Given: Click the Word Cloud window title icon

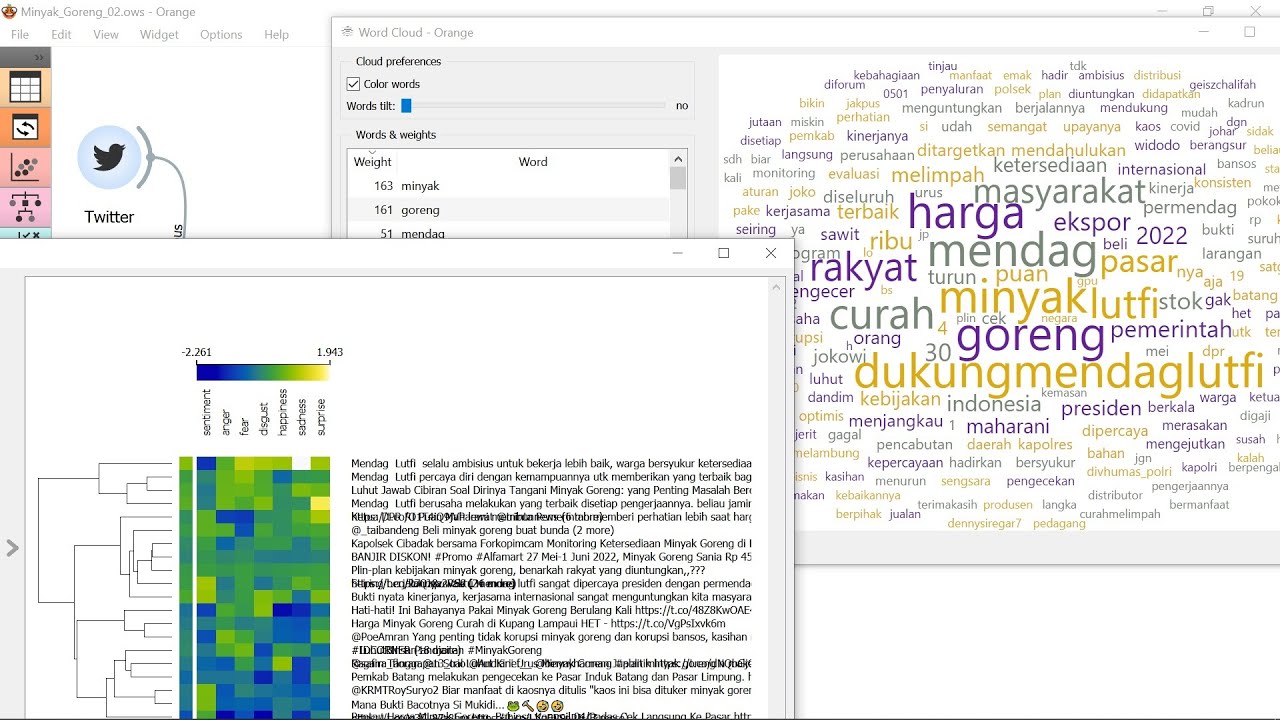Looking at the screenshot, I should [x=348, y=32].
